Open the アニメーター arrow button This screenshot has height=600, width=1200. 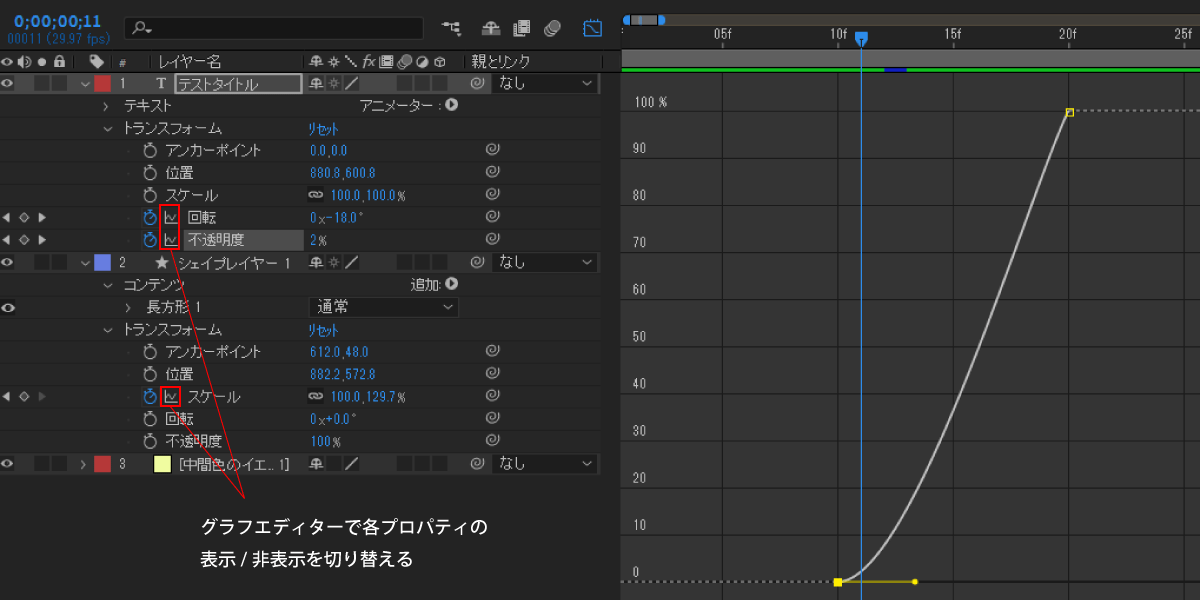pos(452,105)
